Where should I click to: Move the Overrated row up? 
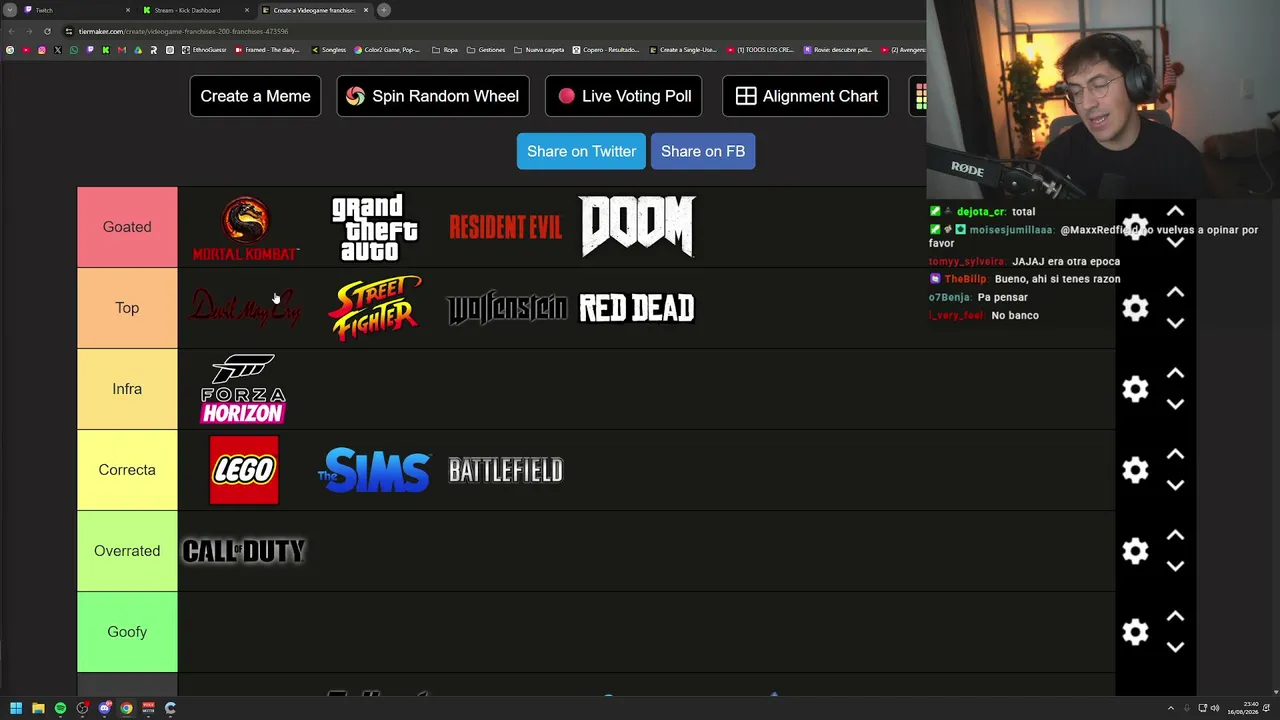tap(1175, 536)
